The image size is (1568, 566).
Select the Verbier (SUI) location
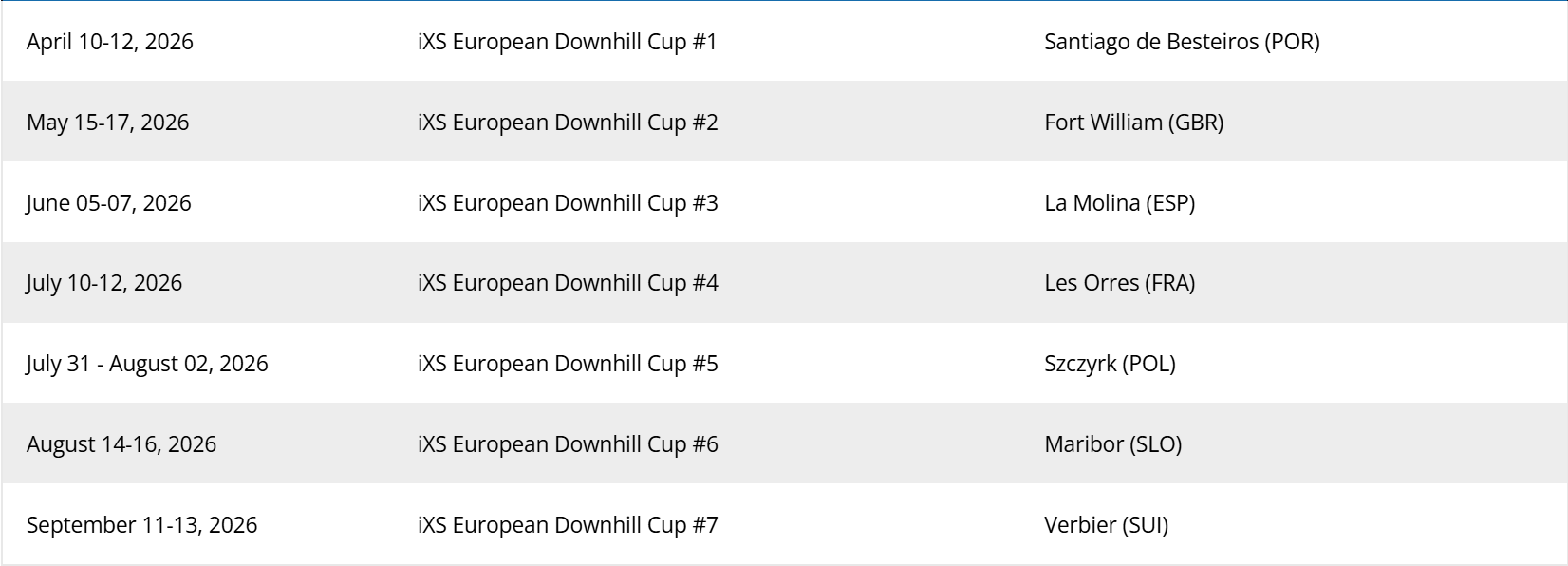(x=1106, y=525)
